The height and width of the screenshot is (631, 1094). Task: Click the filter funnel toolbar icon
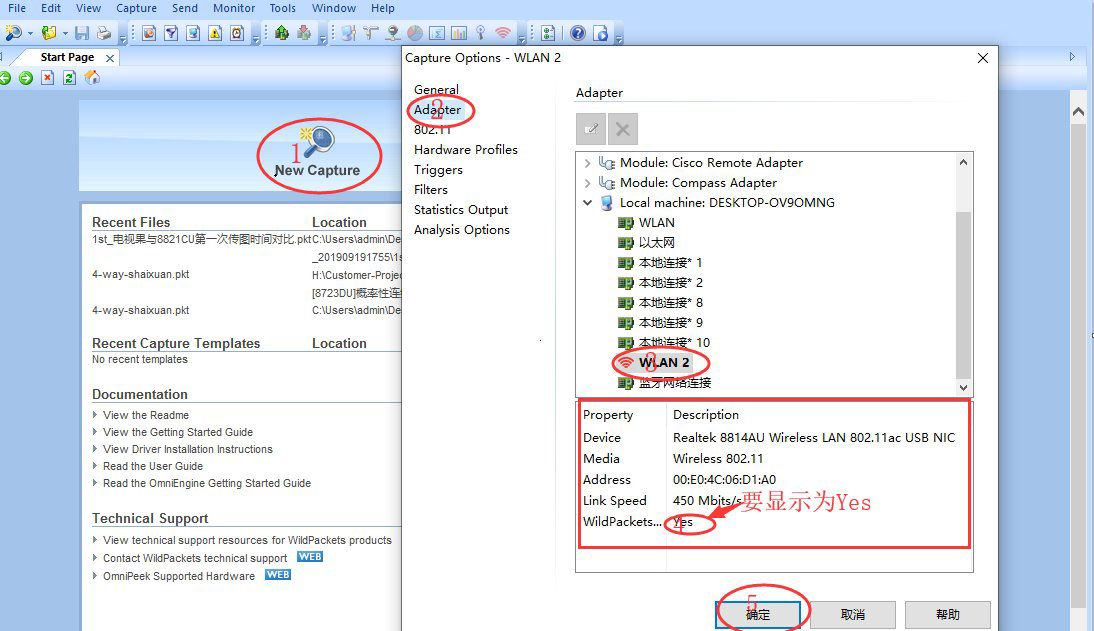click(x=171, y=33)
